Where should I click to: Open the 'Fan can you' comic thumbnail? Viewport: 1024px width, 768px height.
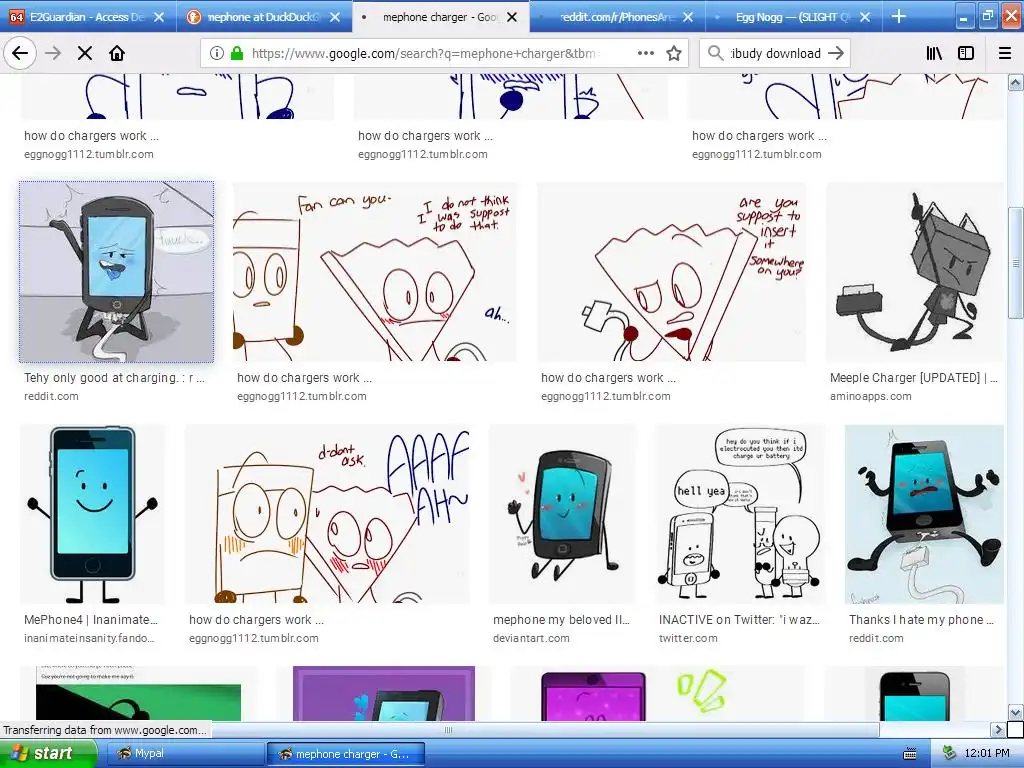point(375,272)
